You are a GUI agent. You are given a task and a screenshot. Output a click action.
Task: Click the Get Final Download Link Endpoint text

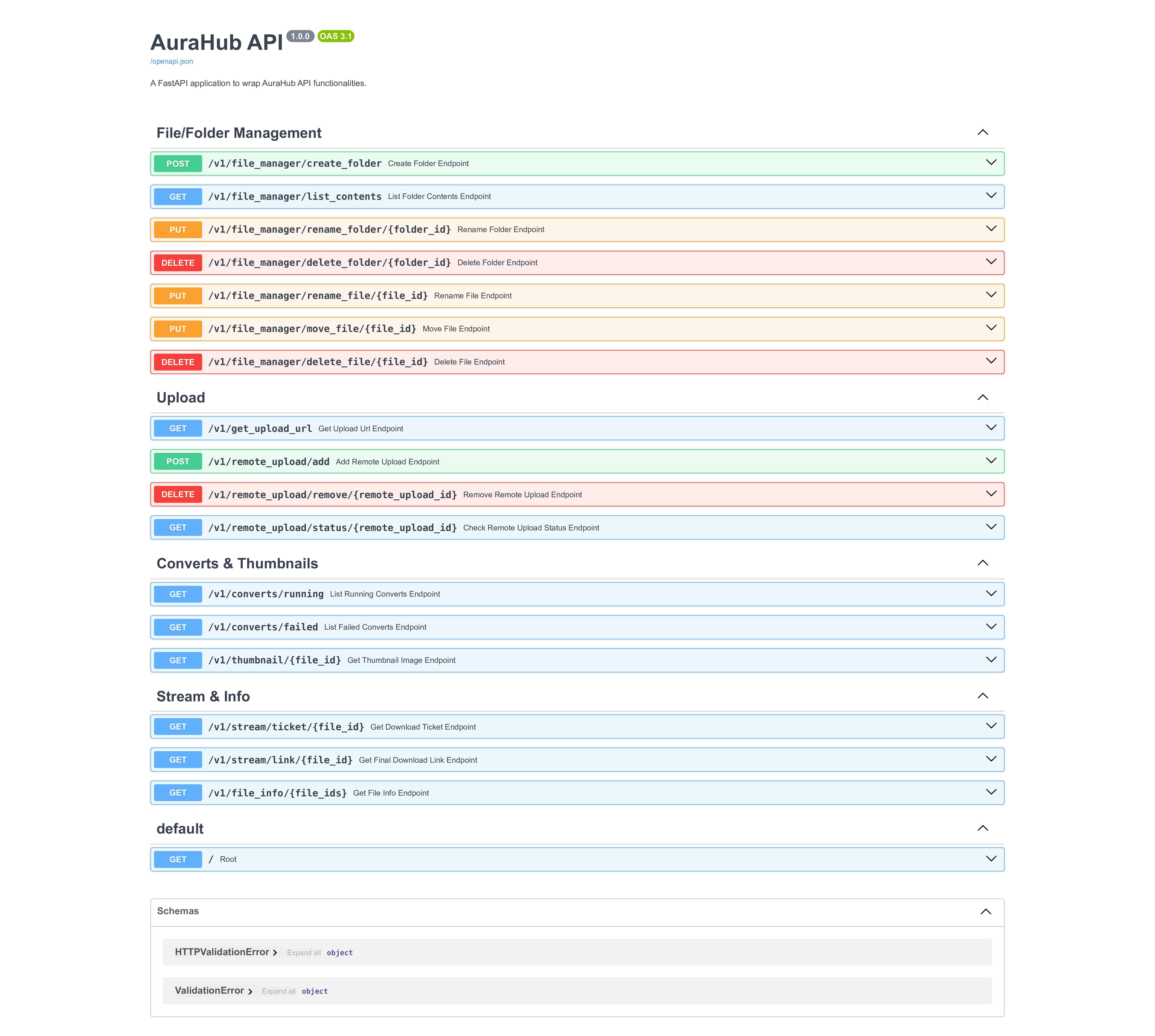(418, 760)
